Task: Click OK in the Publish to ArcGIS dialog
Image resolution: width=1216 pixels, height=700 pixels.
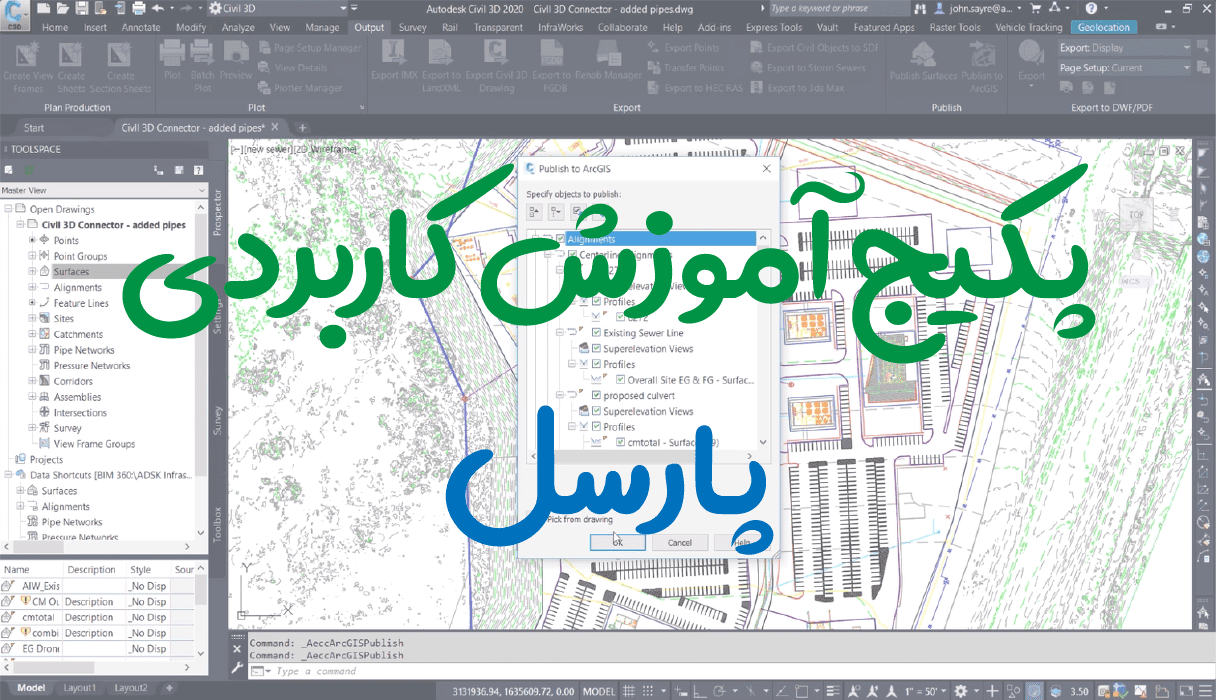Action: pos(617,542)
